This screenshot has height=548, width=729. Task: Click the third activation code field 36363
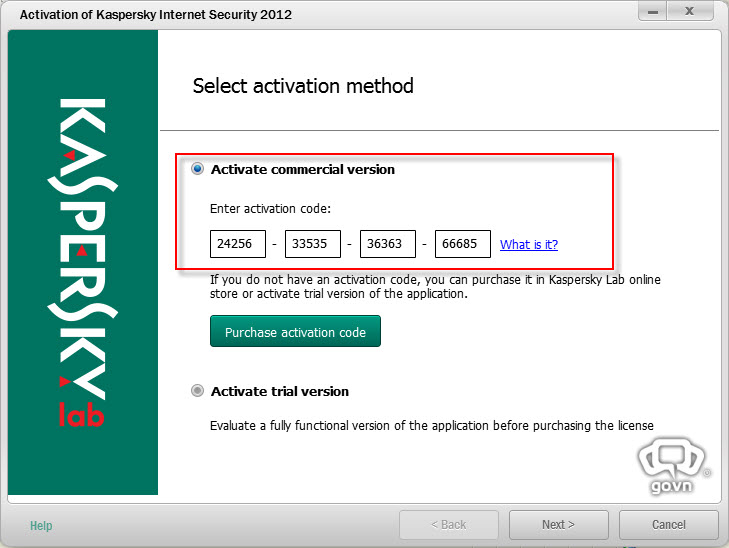(x=388, y=244)
